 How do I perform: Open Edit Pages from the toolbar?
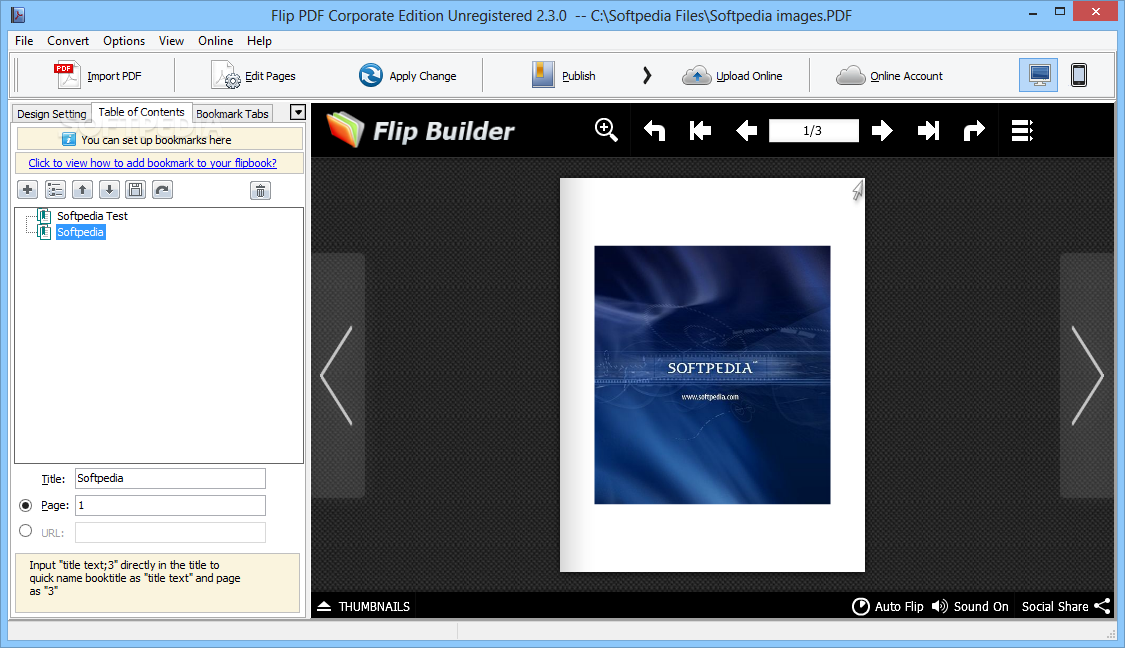click(253, 75)
